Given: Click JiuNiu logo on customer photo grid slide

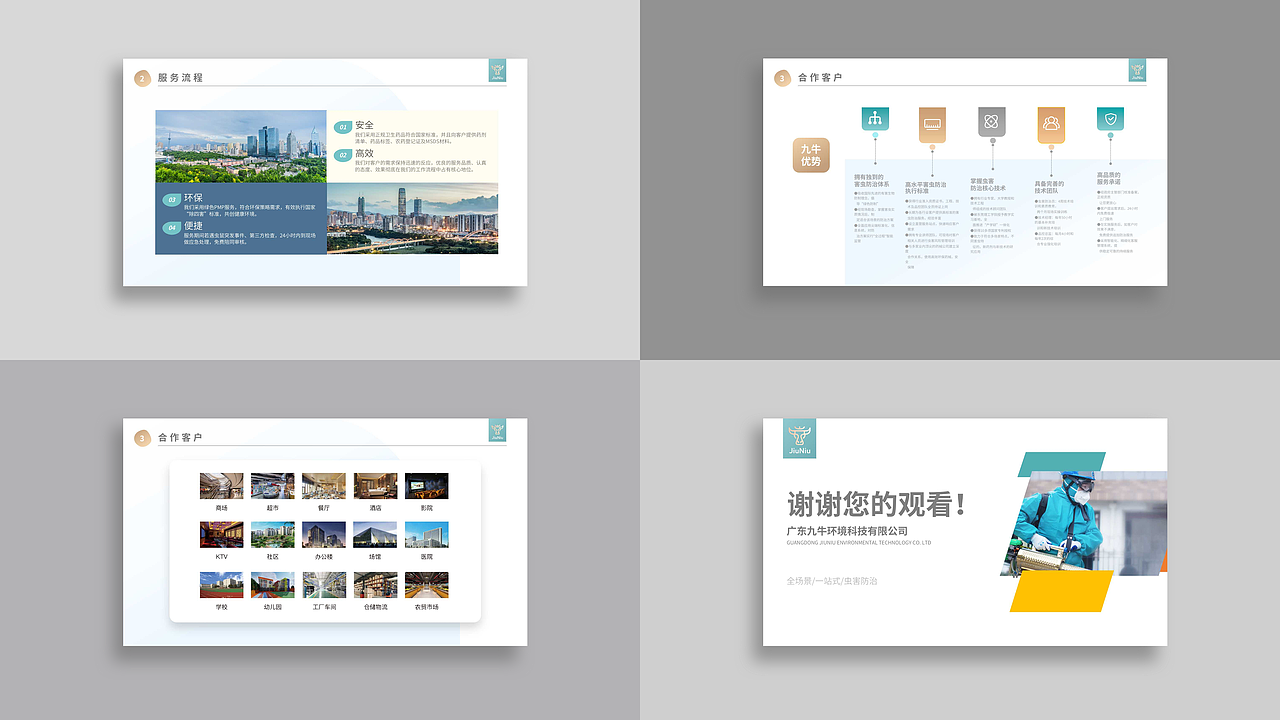Looking at the screenshot, I should (x=497, y=430).
